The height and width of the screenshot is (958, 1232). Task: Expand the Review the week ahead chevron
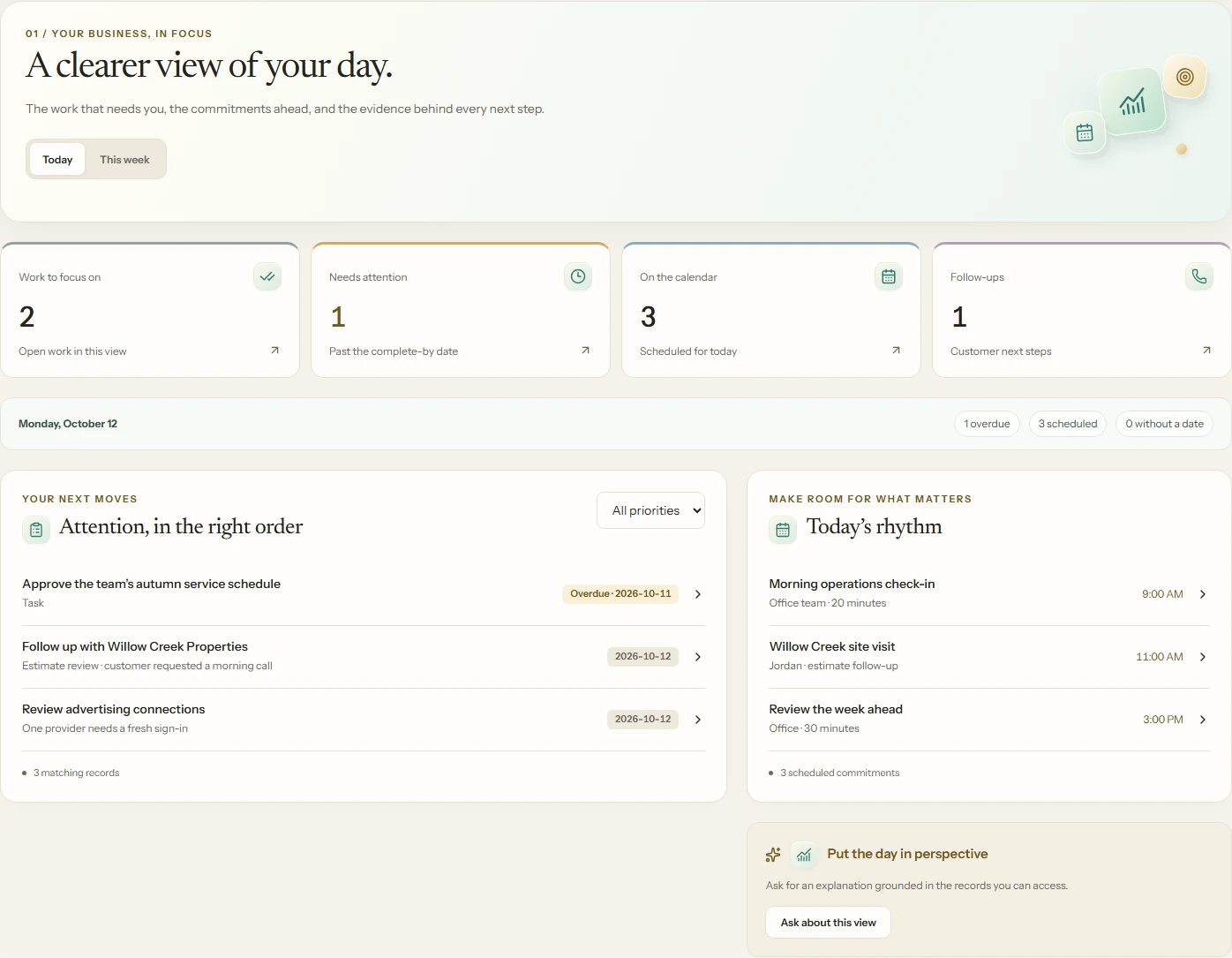[x=1203, y=720]
